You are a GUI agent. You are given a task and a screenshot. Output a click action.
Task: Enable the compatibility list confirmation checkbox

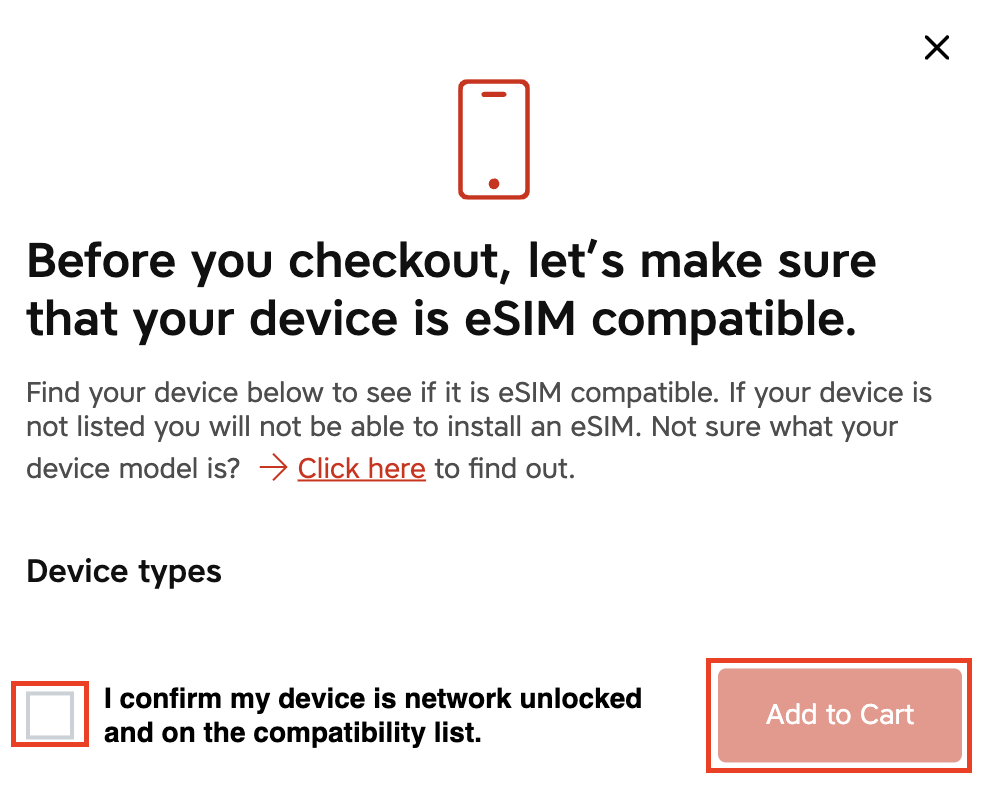tap(49, 715)
